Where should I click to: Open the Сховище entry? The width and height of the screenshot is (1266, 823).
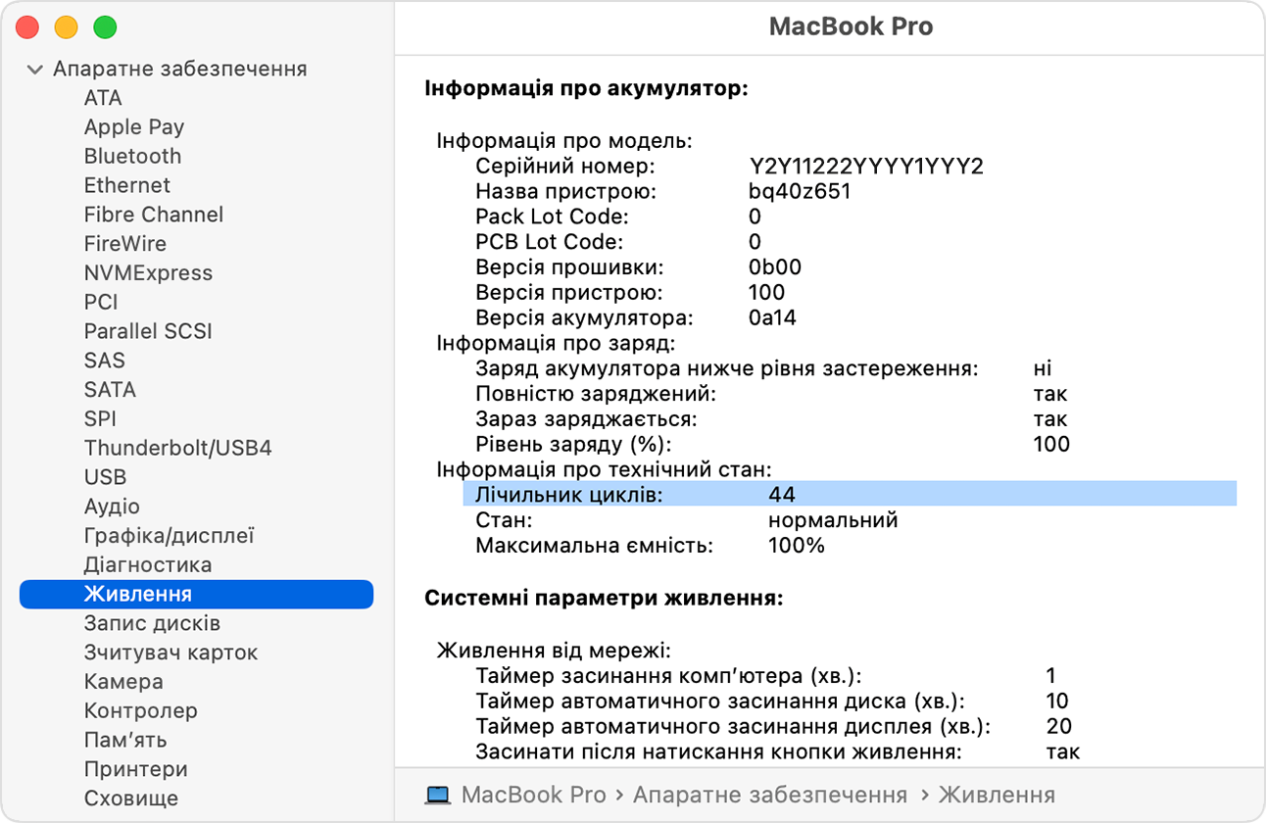click(131, 798)
